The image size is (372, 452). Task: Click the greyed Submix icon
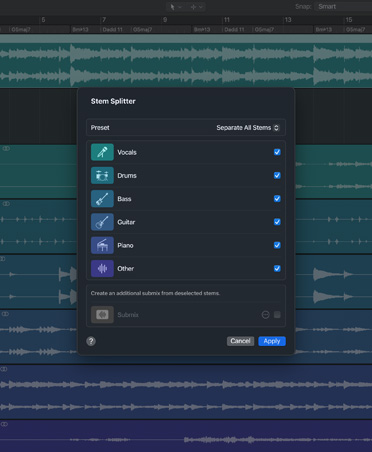click(x=102, y=315)
